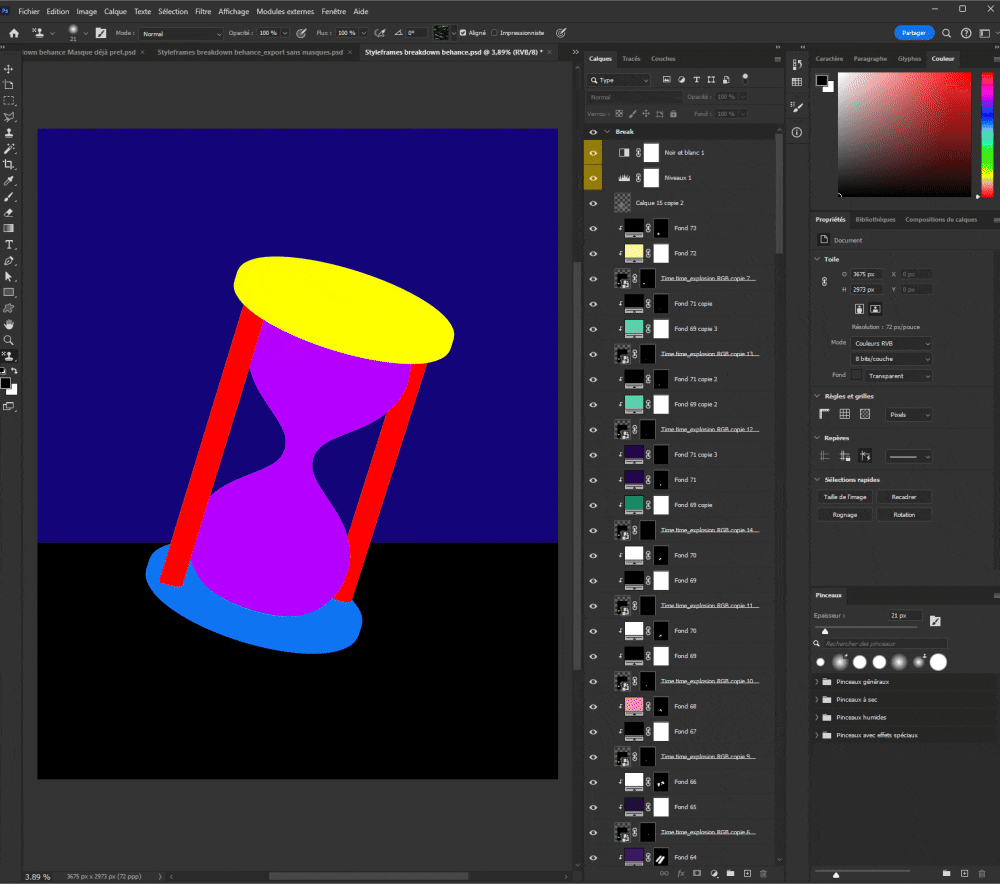1000x884 pixels.
Task: Open the 8 bits/couche dropdown
Action: pyautogui.click(x=892, y=359)
